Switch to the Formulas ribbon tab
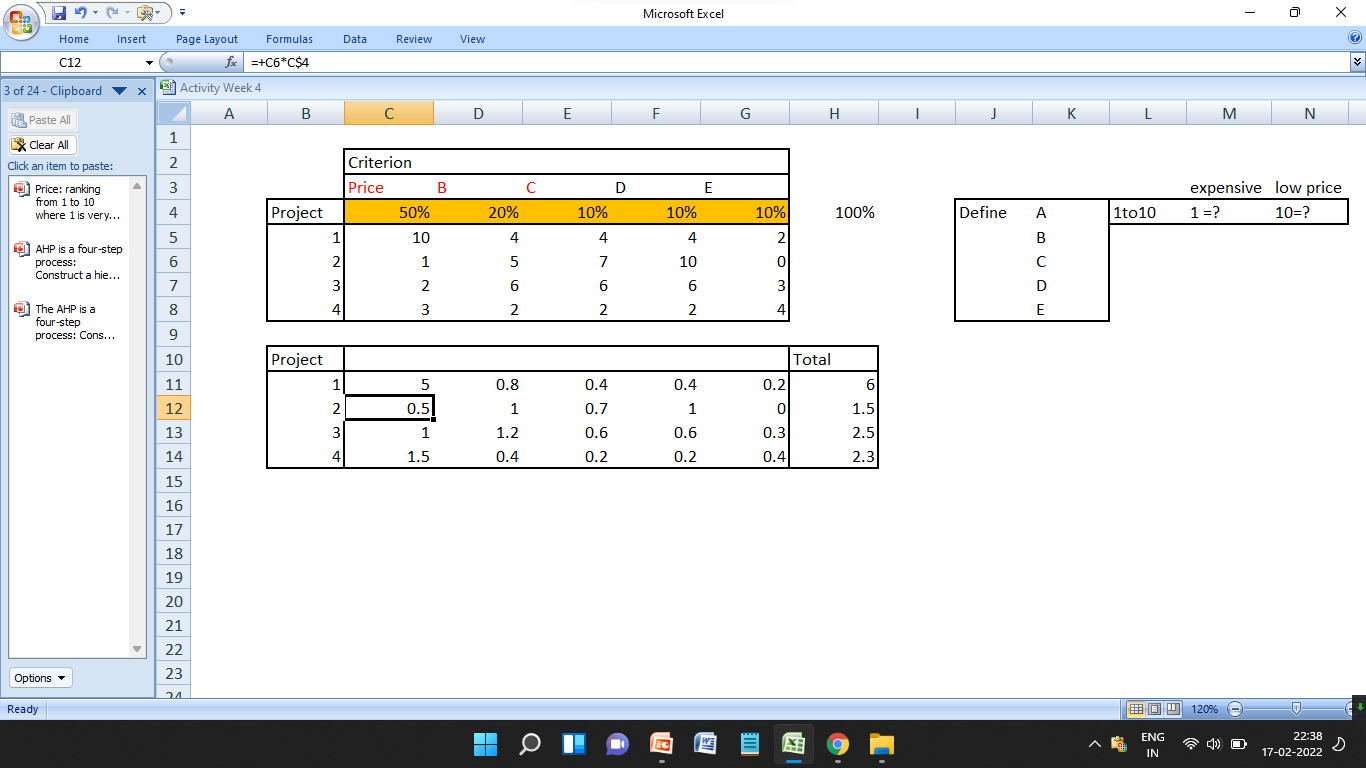The image size is (1366, 768). coord(289,39)
